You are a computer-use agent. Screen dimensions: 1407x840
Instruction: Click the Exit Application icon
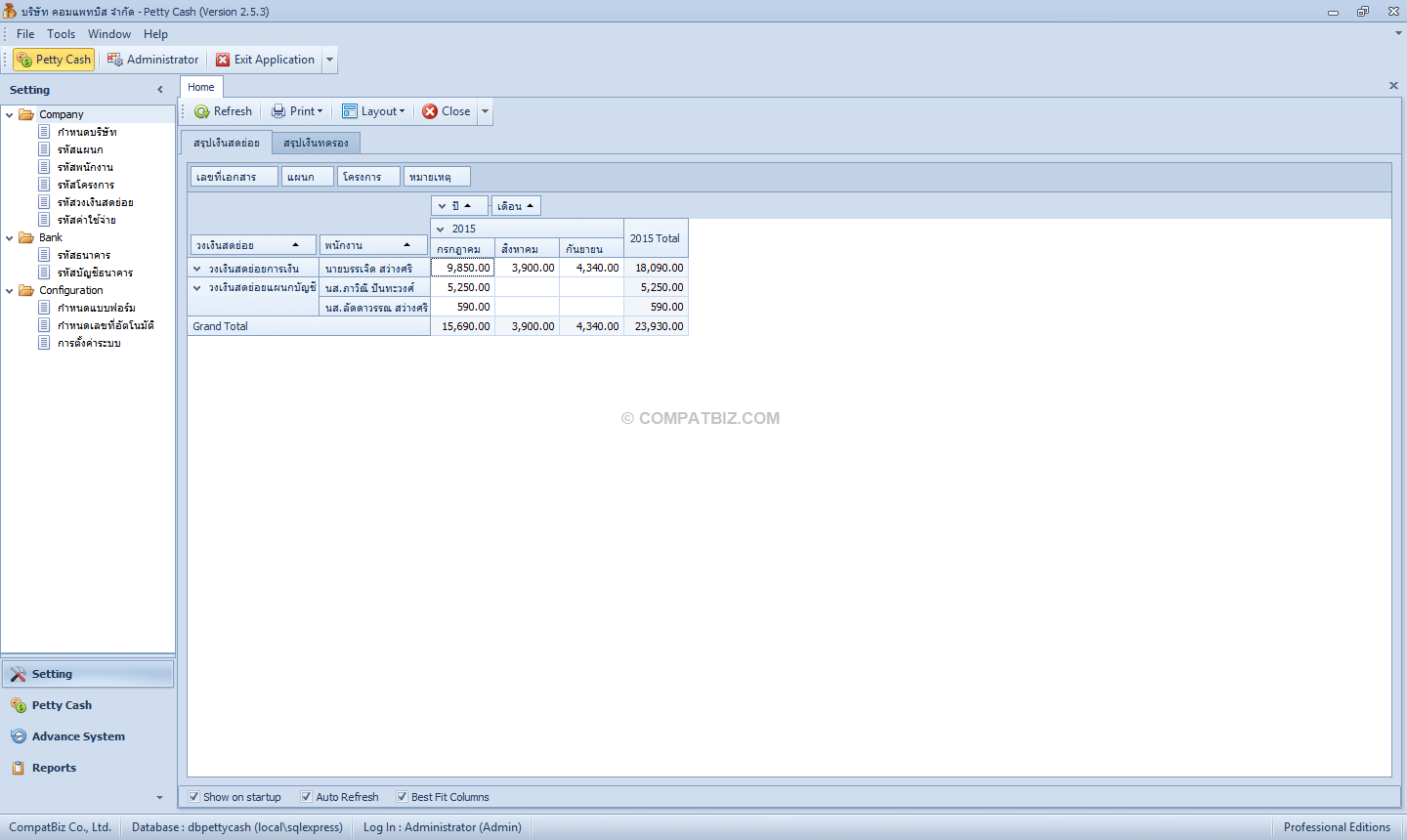click(x=223, y=60)
